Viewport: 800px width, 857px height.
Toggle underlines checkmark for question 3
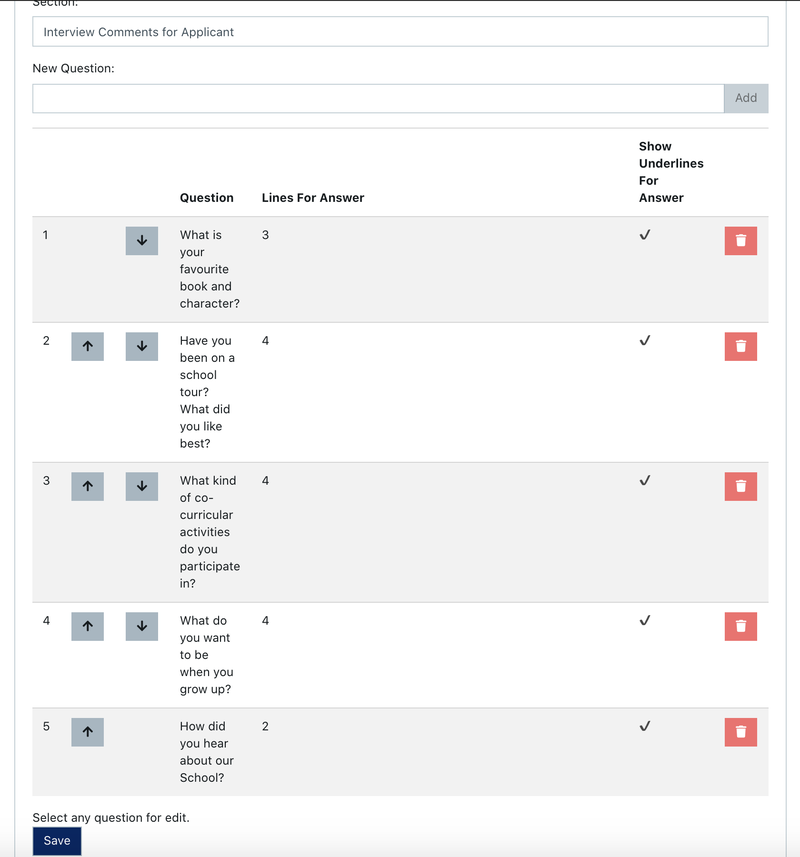645,481
